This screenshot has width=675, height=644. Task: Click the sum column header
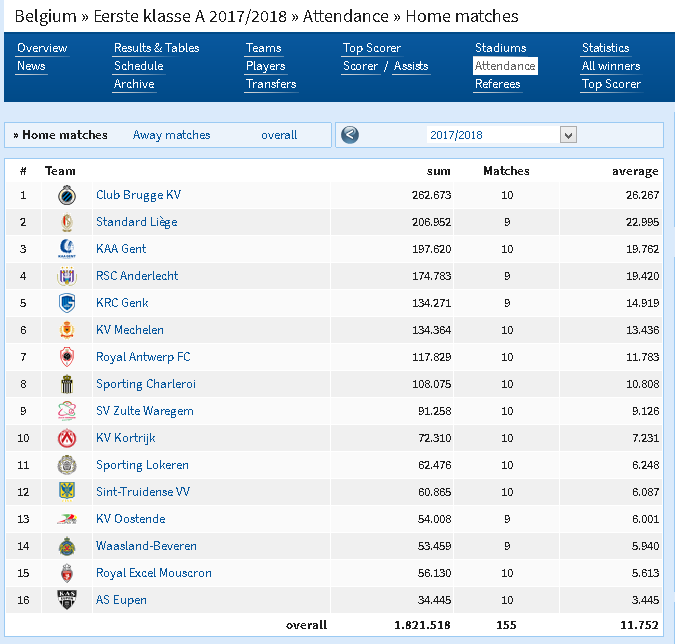tap(438, 171)
